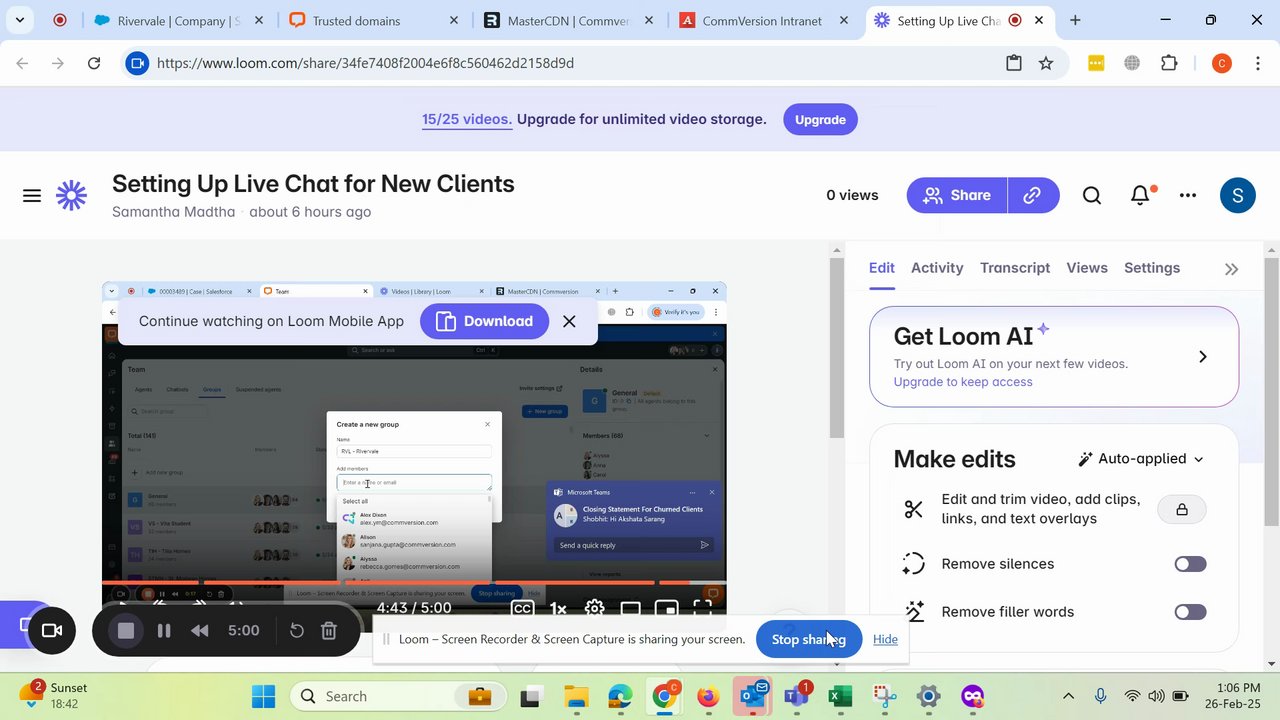Show hidden system tray icons

pos(1068,696)
